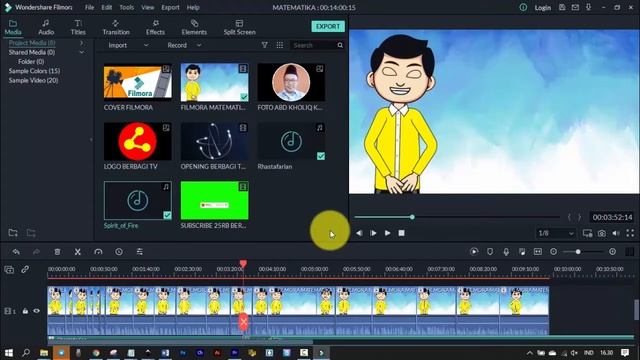Switch to the Split Screen tab
This screenshot has height=360, width=640.
240,27
